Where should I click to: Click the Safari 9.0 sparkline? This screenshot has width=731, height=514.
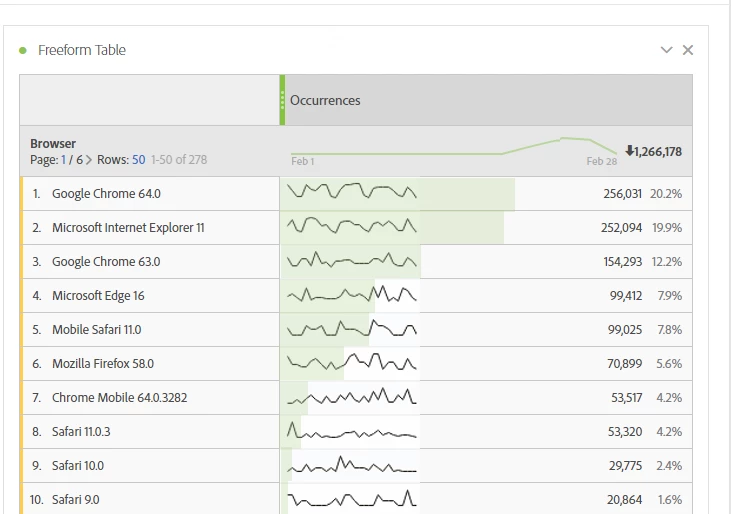[352, 498]
